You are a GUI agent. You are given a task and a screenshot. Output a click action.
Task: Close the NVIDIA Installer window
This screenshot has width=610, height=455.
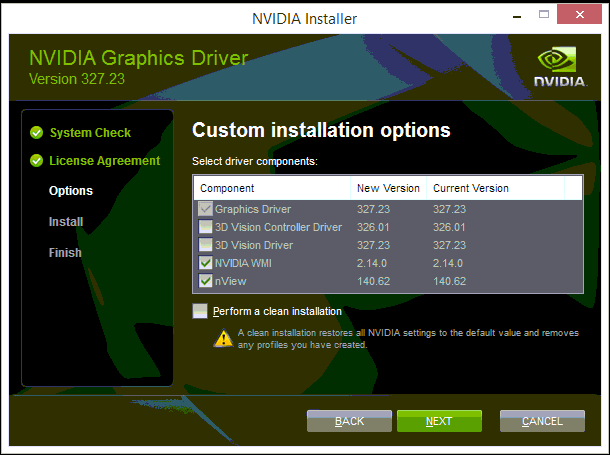point(580,15)
